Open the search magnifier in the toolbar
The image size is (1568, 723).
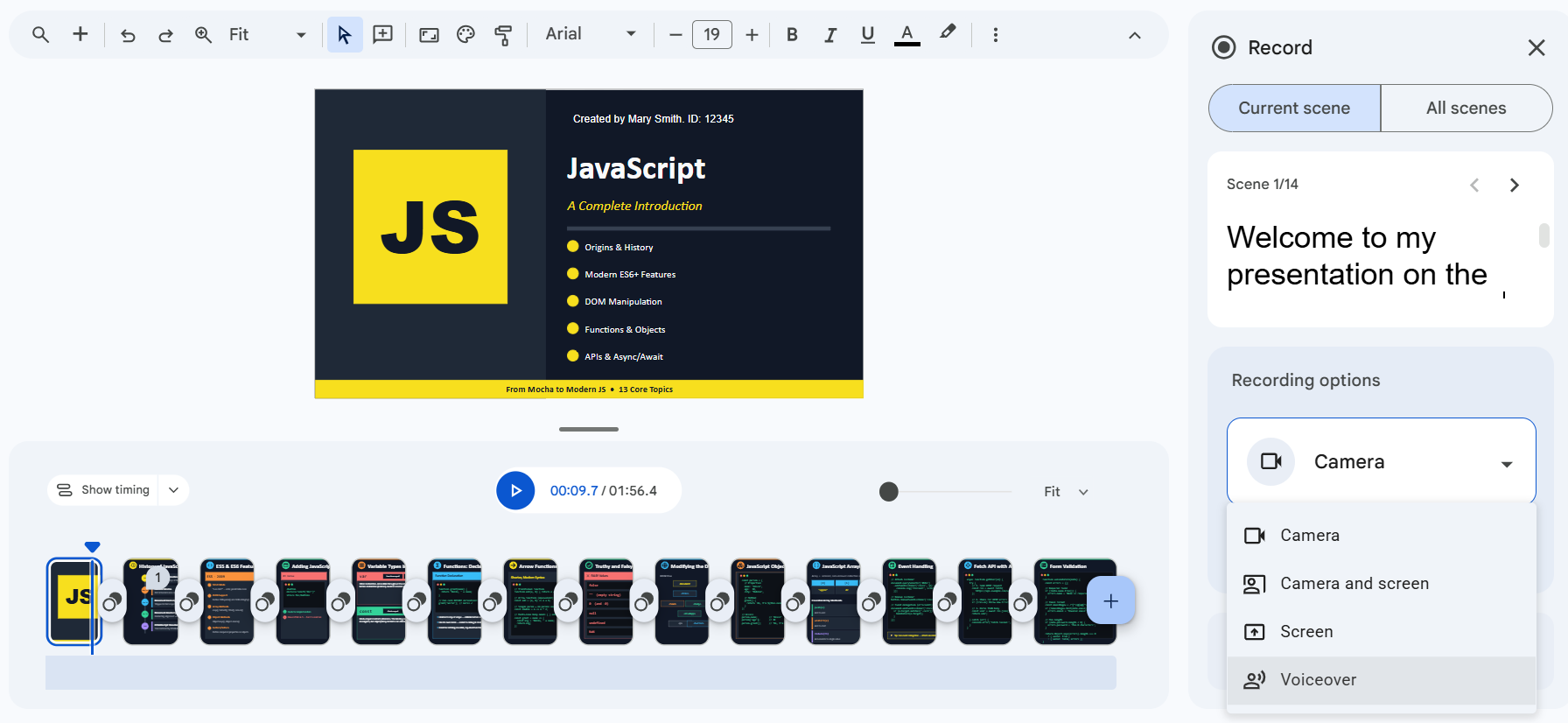[x=40, y=34]
